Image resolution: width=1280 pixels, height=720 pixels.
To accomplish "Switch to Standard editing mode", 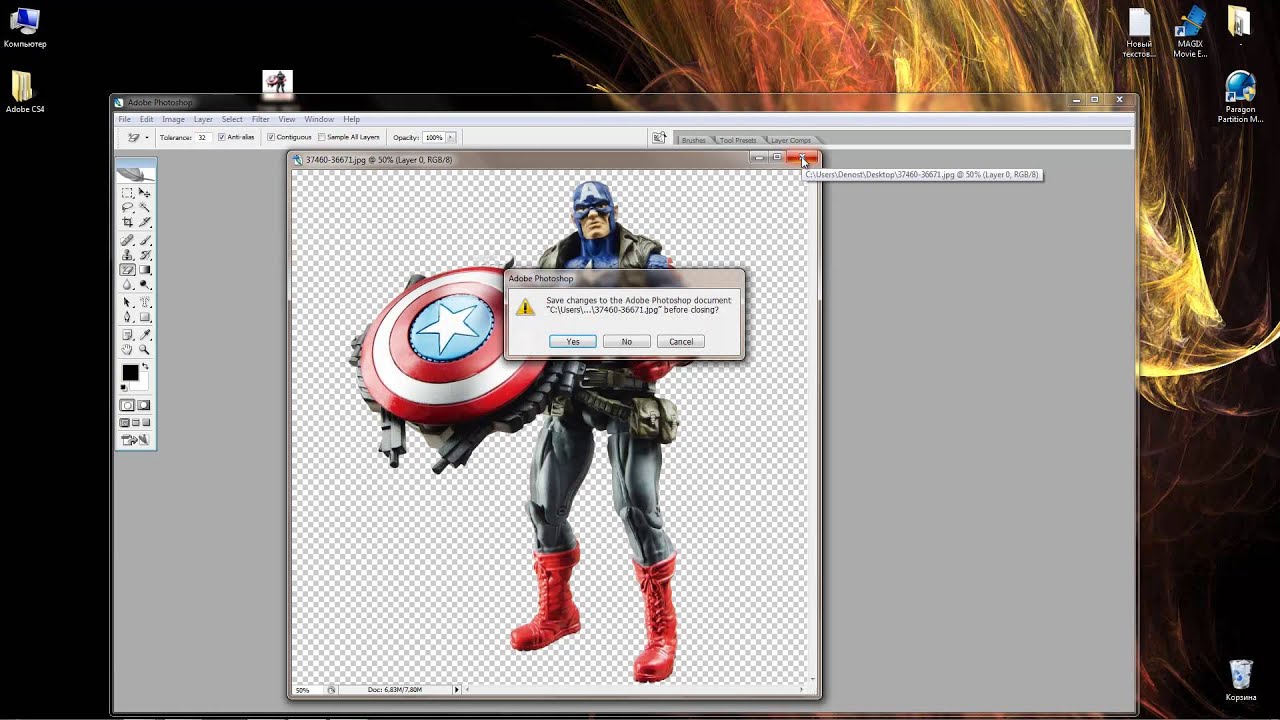I will click(x=127, y=405).
